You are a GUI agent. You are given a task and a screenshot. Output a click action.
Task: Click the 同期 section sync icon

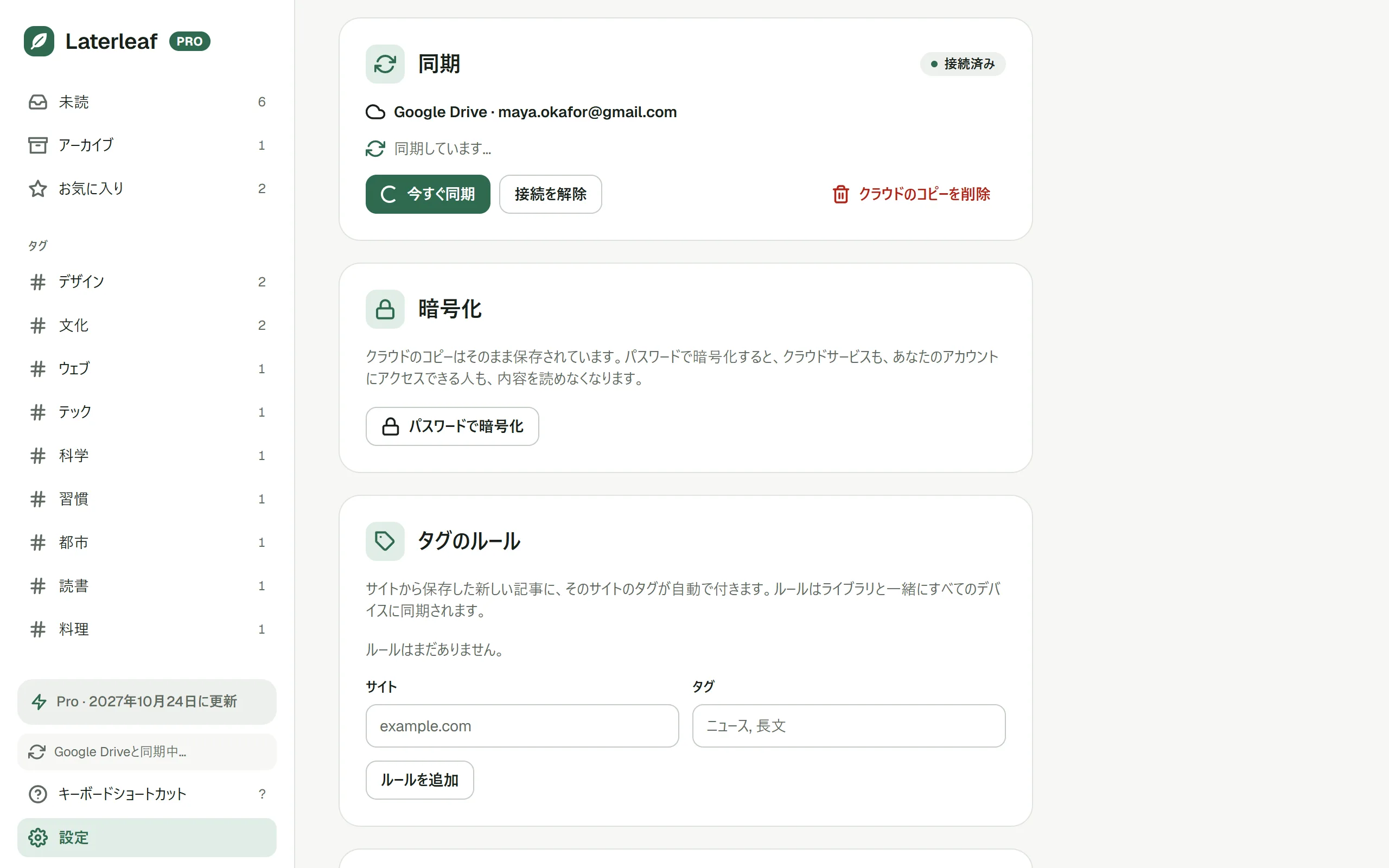click(x=385, y=63)
